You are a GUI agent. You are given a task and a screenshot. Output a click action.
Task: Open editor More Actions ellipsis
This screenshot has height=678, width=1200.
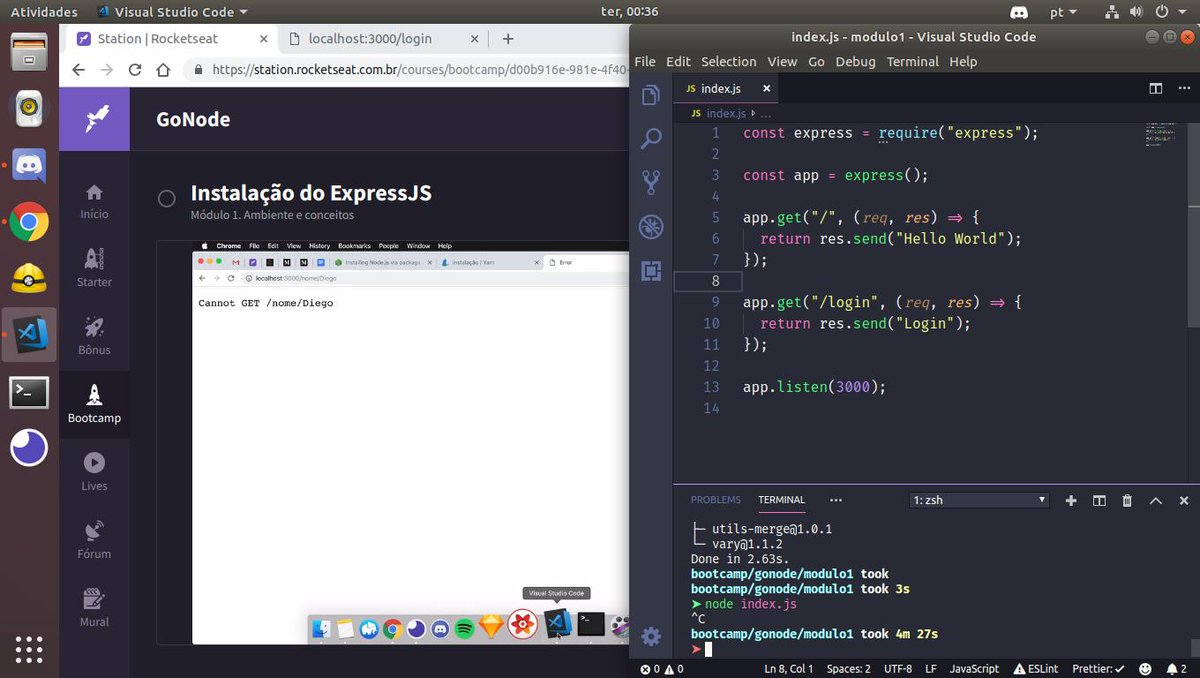tap(1183, 88)
